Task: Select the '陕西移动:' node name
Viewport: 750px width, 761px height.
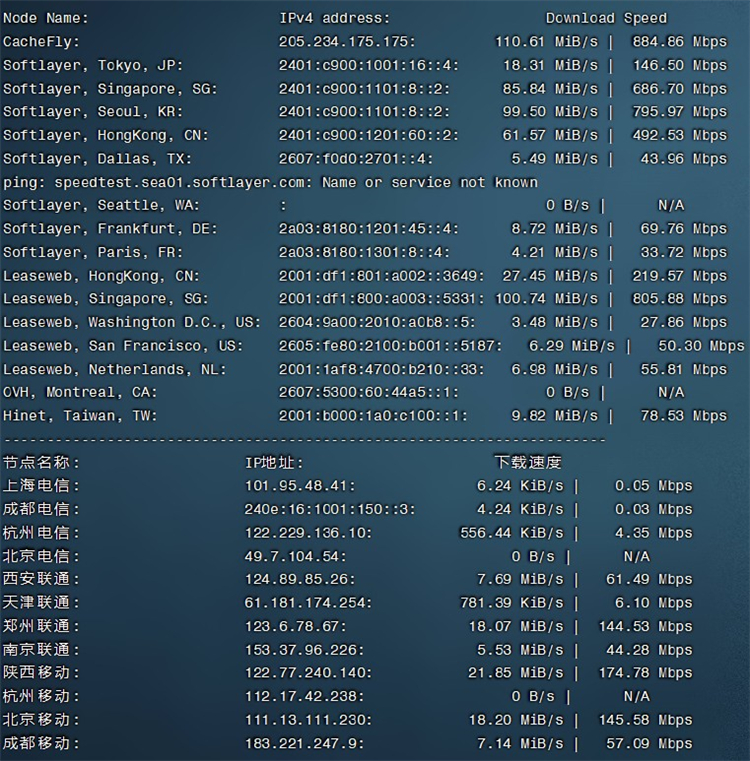Action: click(x=41, y=673)
